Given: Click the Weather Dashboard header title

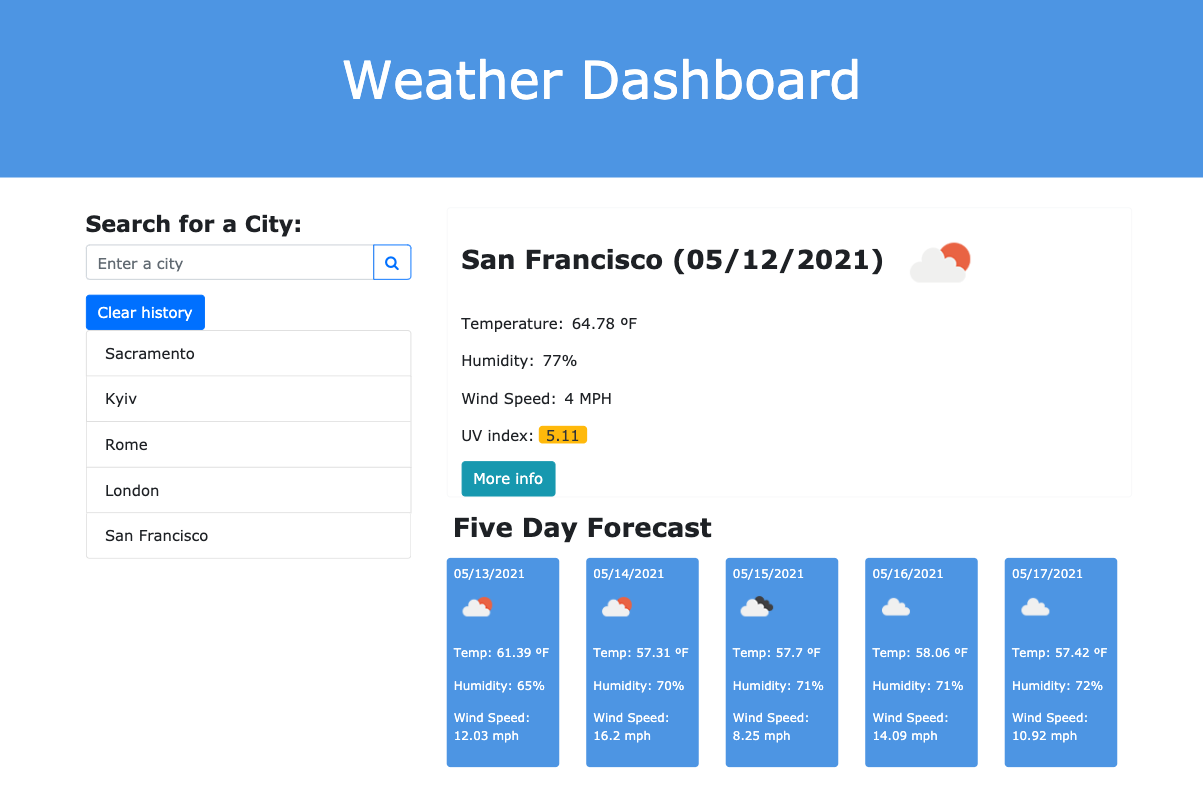Looking at the screenshot, I should pyautogui.click(x=601, y=80).
